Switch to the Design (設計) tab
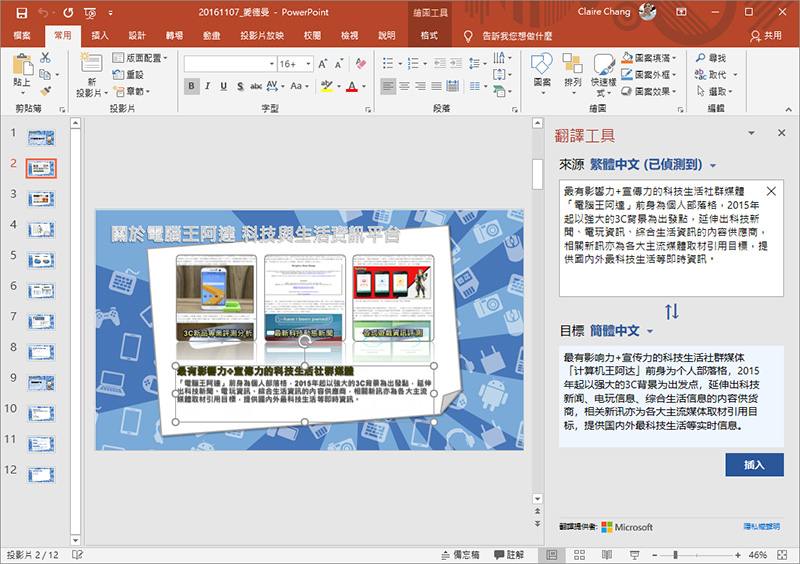 tap(137, 35)
